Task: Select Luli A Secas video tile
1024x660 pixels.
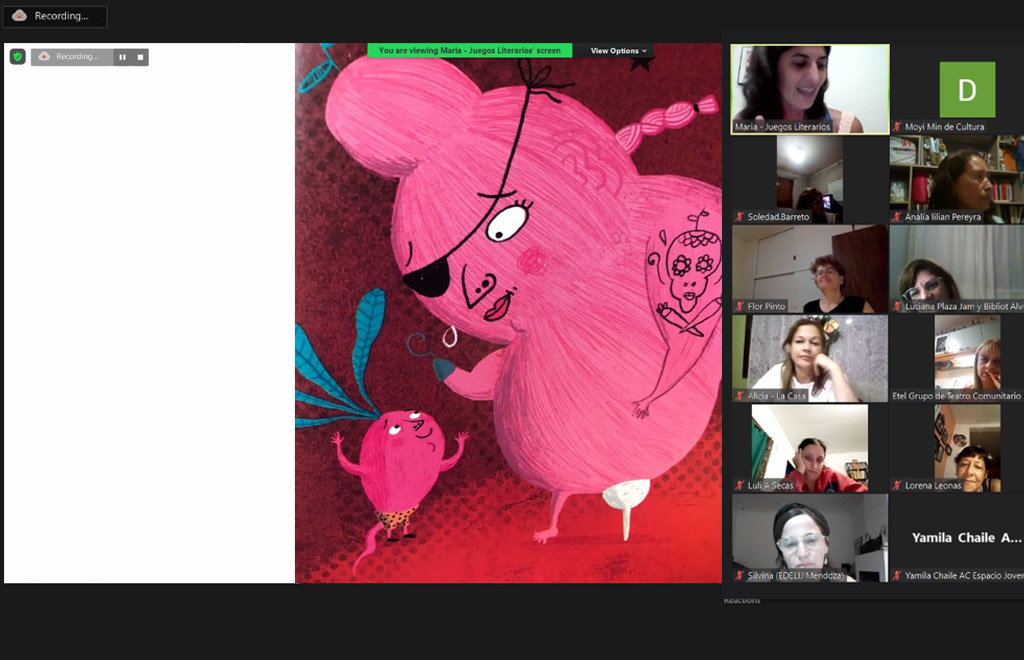Action: point(810,448)
